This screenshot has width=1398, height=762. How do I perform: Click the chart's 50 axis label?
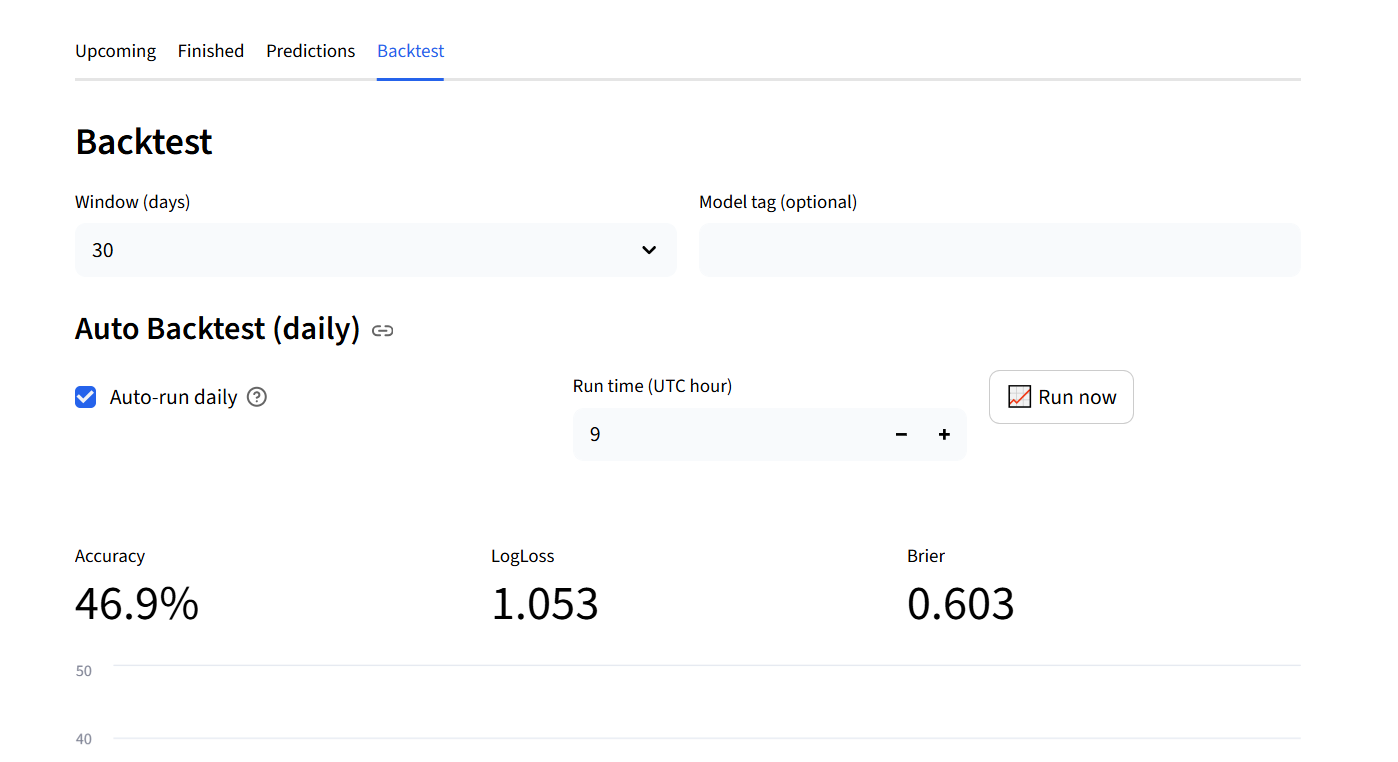coord(83,671)
